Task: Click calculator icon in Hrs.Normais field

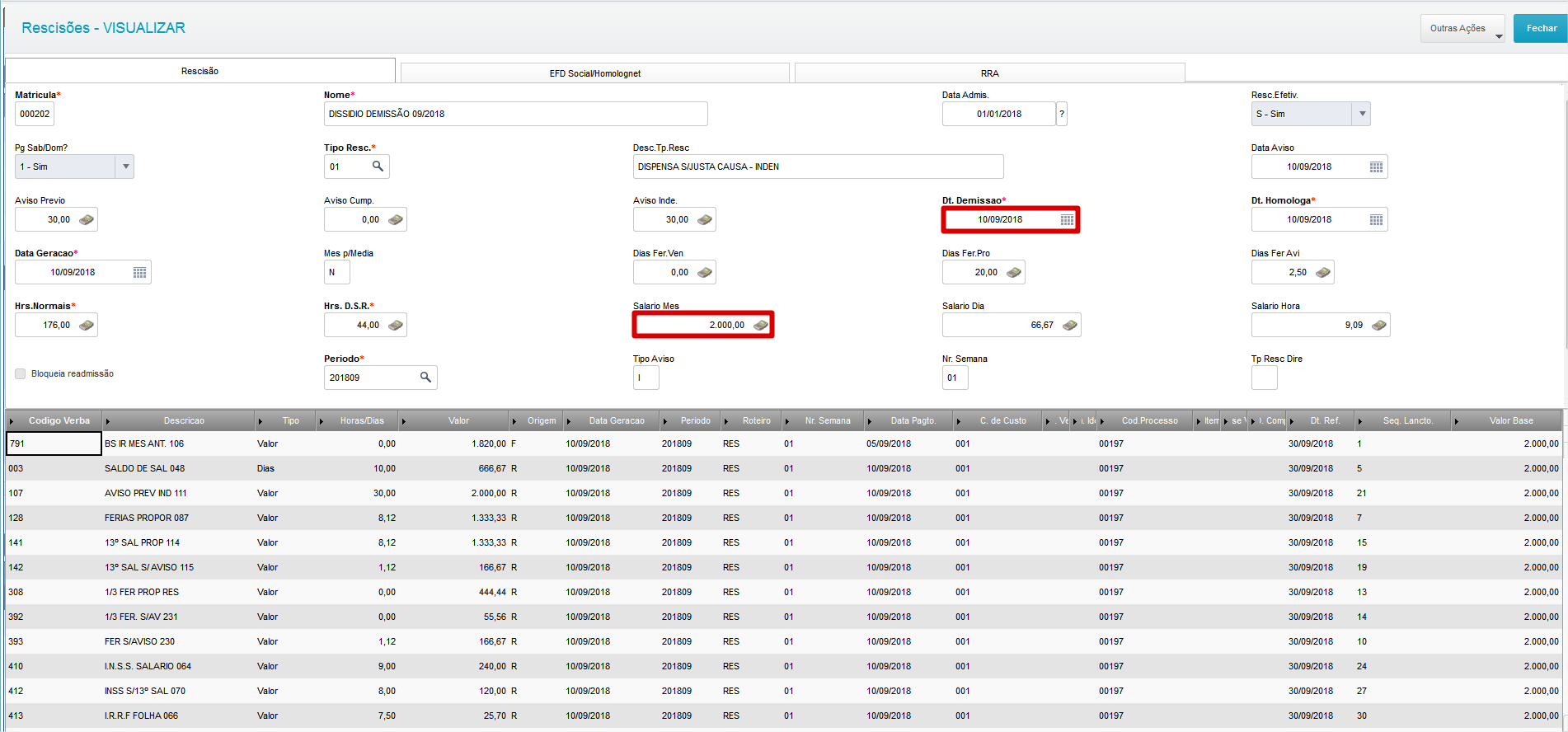Action: pyautogui.click(x=87, y=326)
